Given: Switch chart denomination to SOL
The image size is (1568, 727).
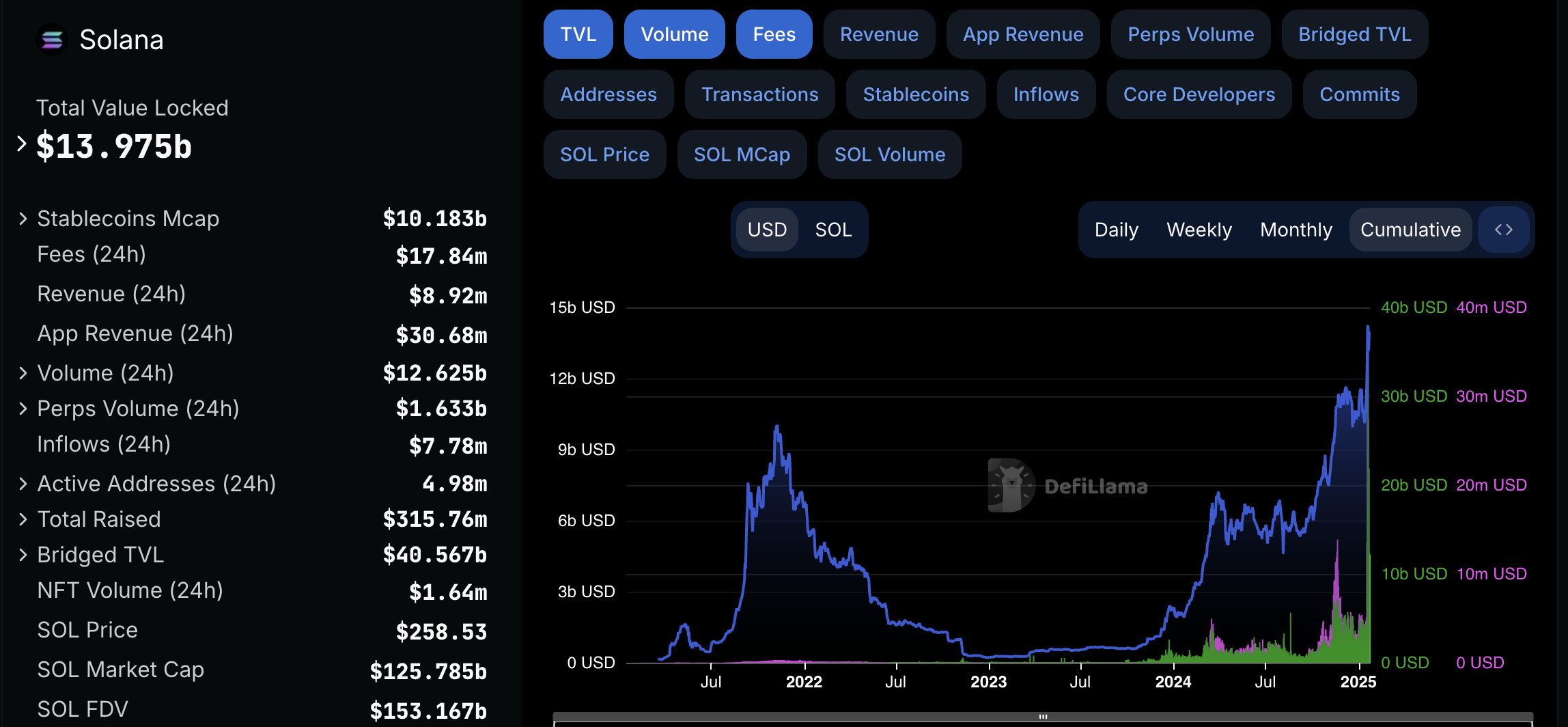Looking at the screenshot, I should click(832, 230).
